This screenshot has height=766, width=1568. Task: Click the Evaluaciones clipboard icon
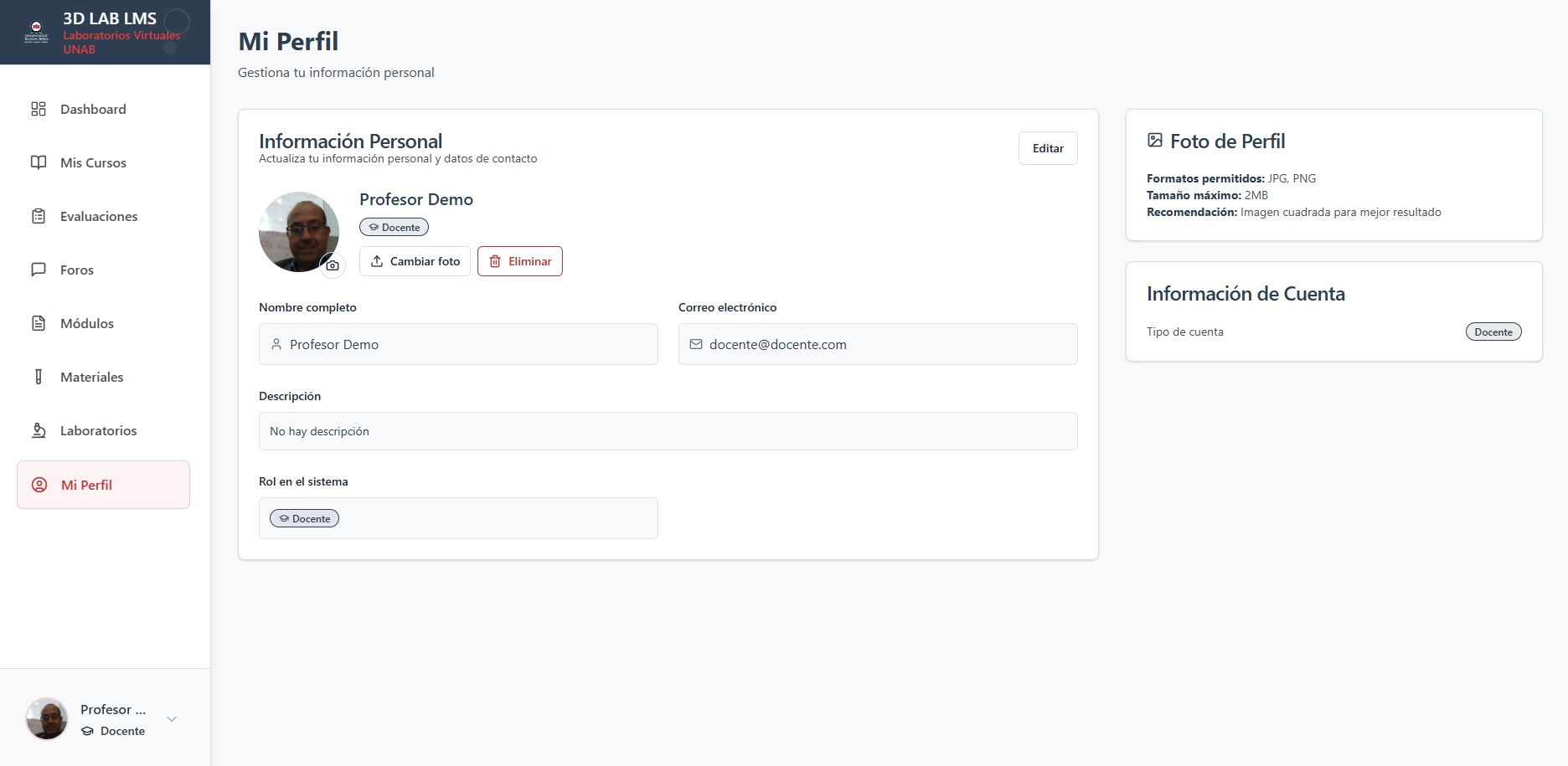tap(39, 216)
